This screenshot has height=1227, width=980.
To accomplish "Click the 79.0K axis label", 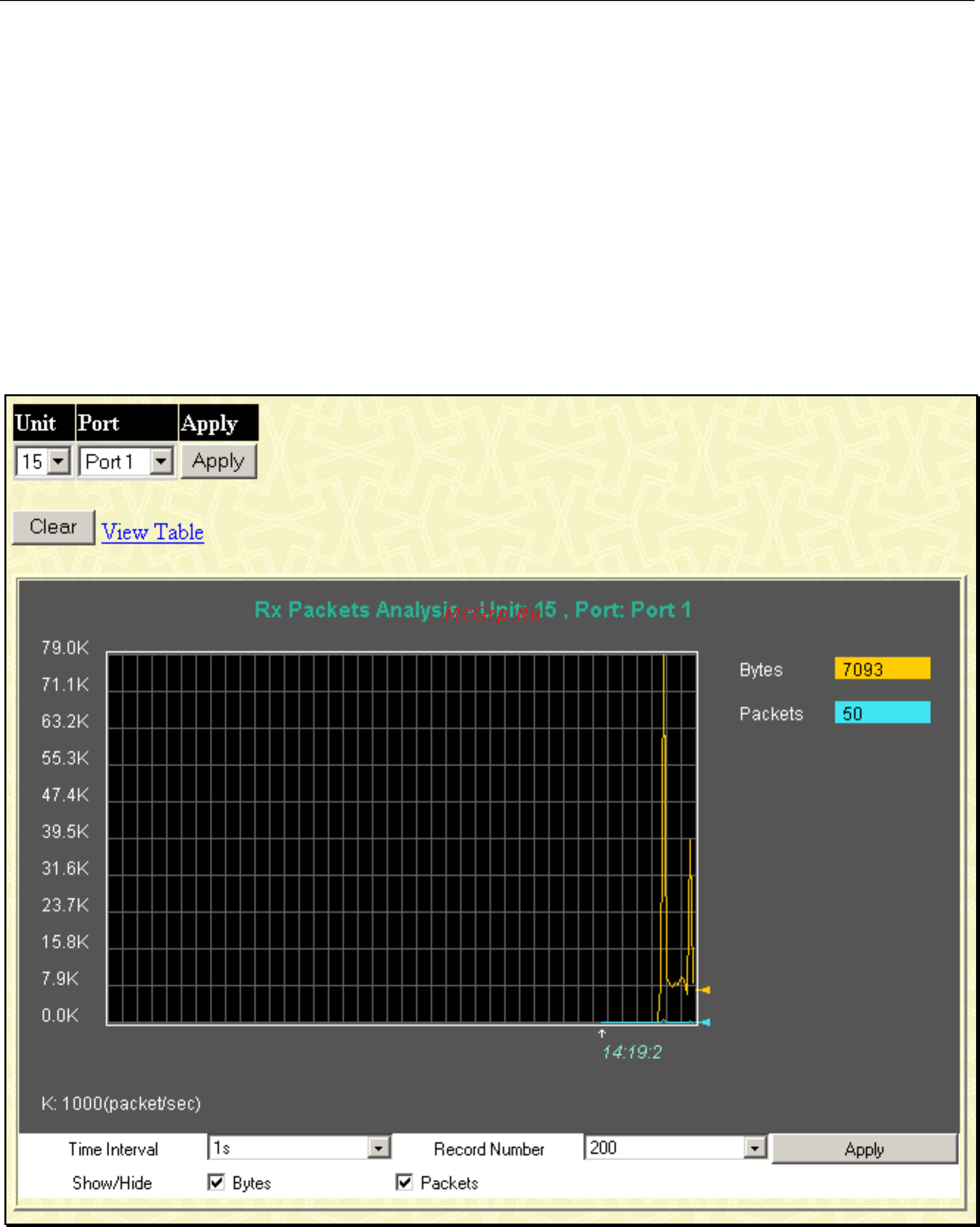I will click(x=65, y=648).
